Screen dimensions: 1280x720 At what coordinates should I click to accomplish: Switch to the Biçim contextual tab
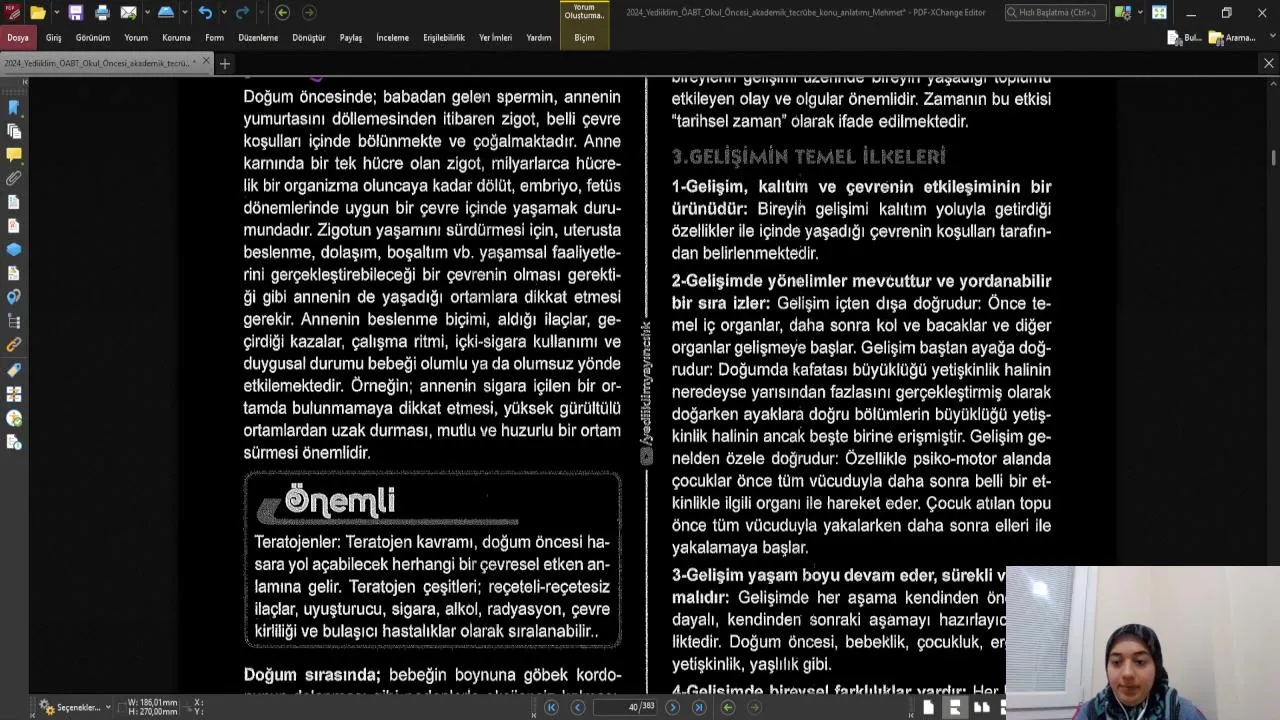pyautogui.click(x=584, y=38)
